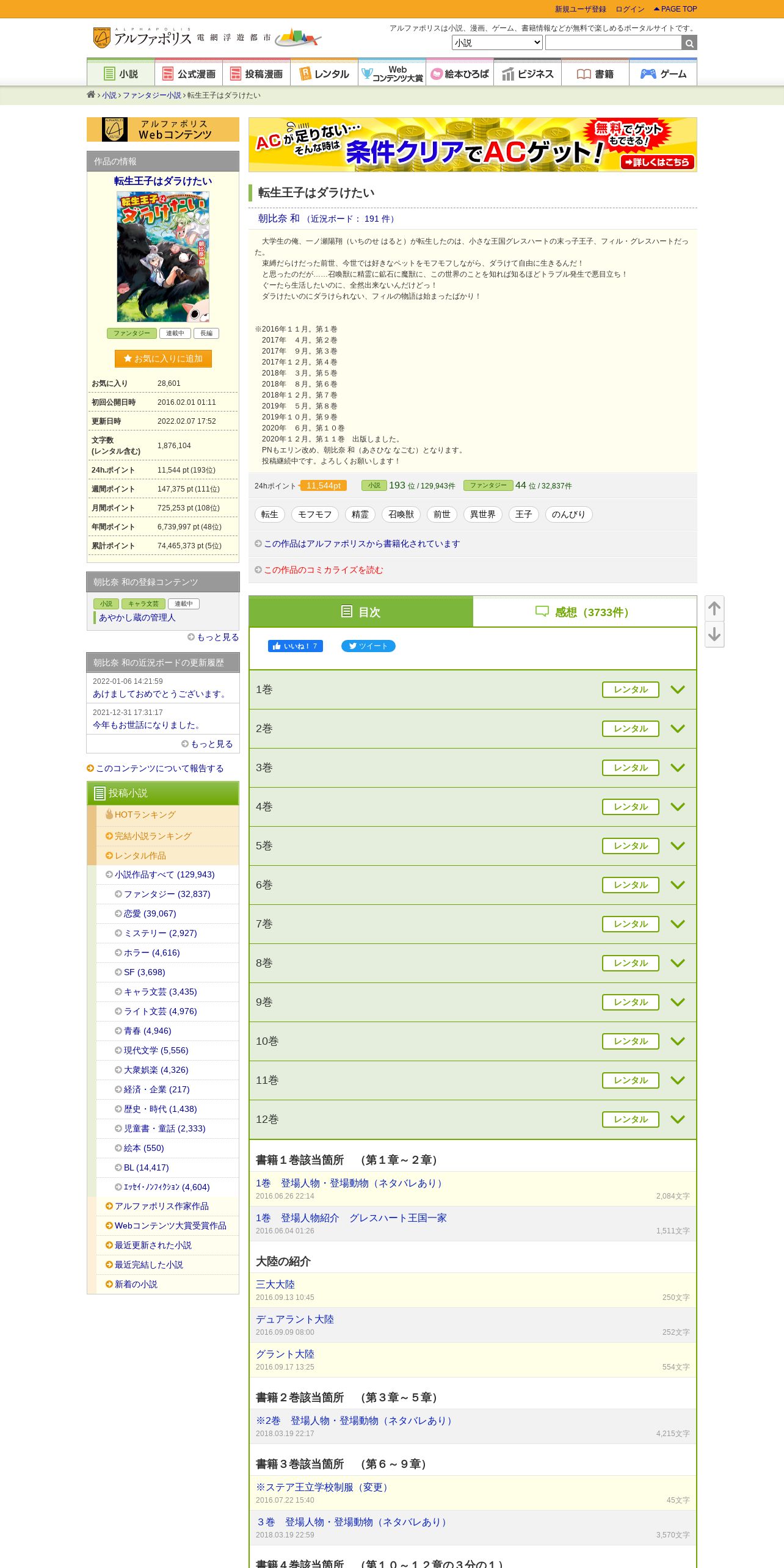
Task: Click the book cover thumbnail
Action: click(x=163, y=256)
